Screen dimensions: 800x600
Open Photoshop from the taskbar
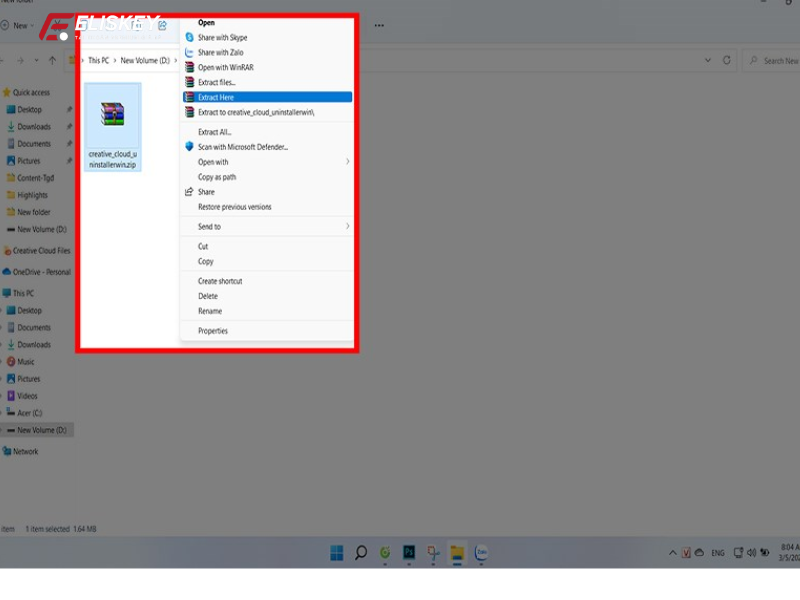pos(410,551)
